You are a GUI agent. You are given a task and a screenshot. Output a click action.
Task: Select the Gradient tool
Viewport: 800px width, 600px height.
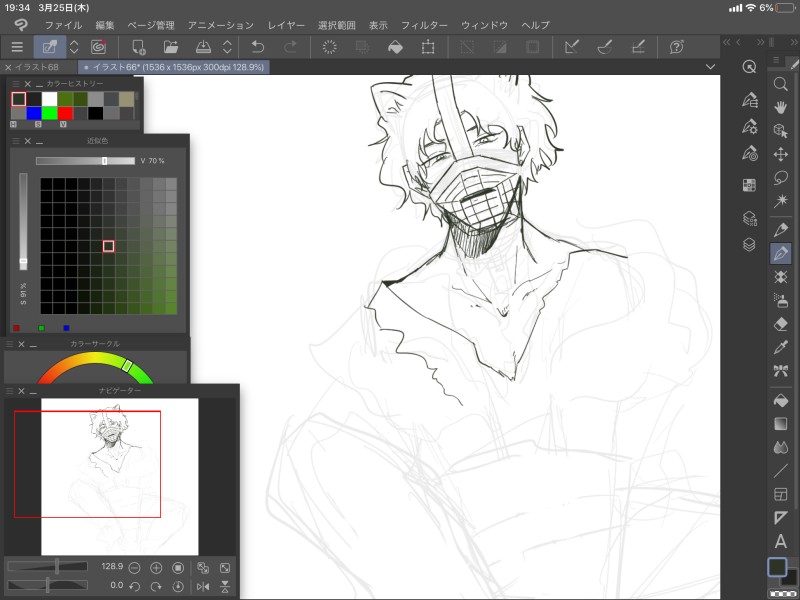point(781,423)
